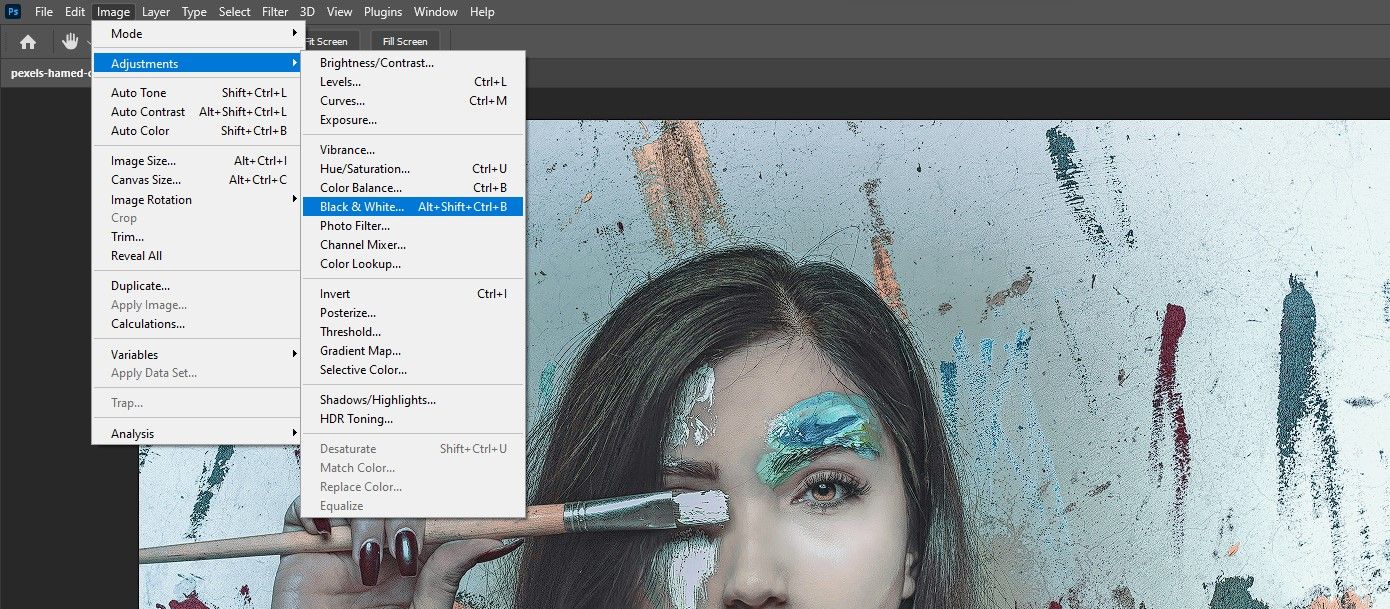Select Reveal All menu item
1390x609 pixels.
tap(197, 256)
